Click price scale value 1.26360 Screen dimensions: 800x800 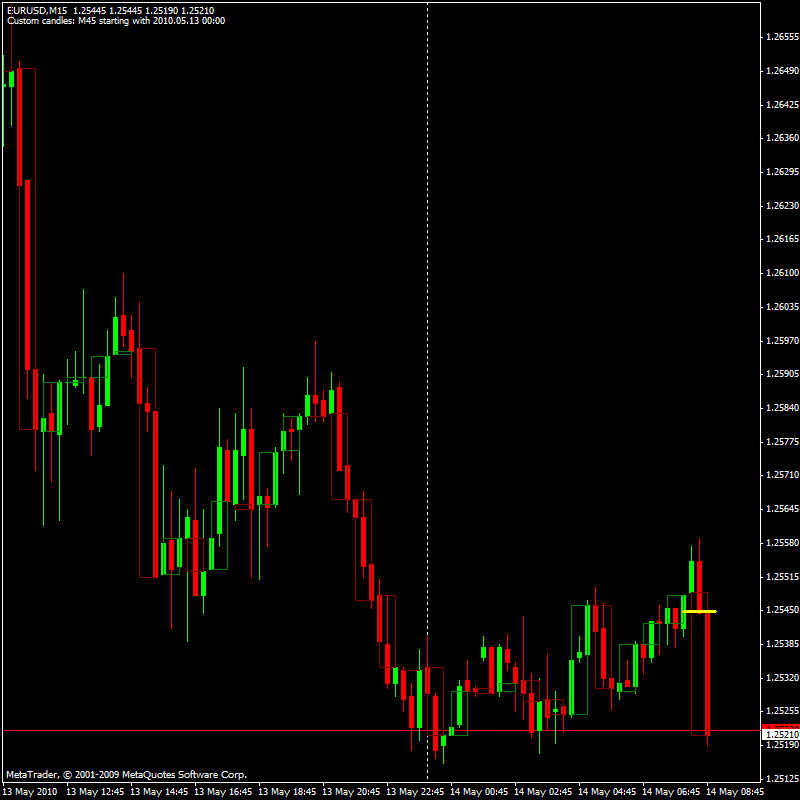coord(783,138)
